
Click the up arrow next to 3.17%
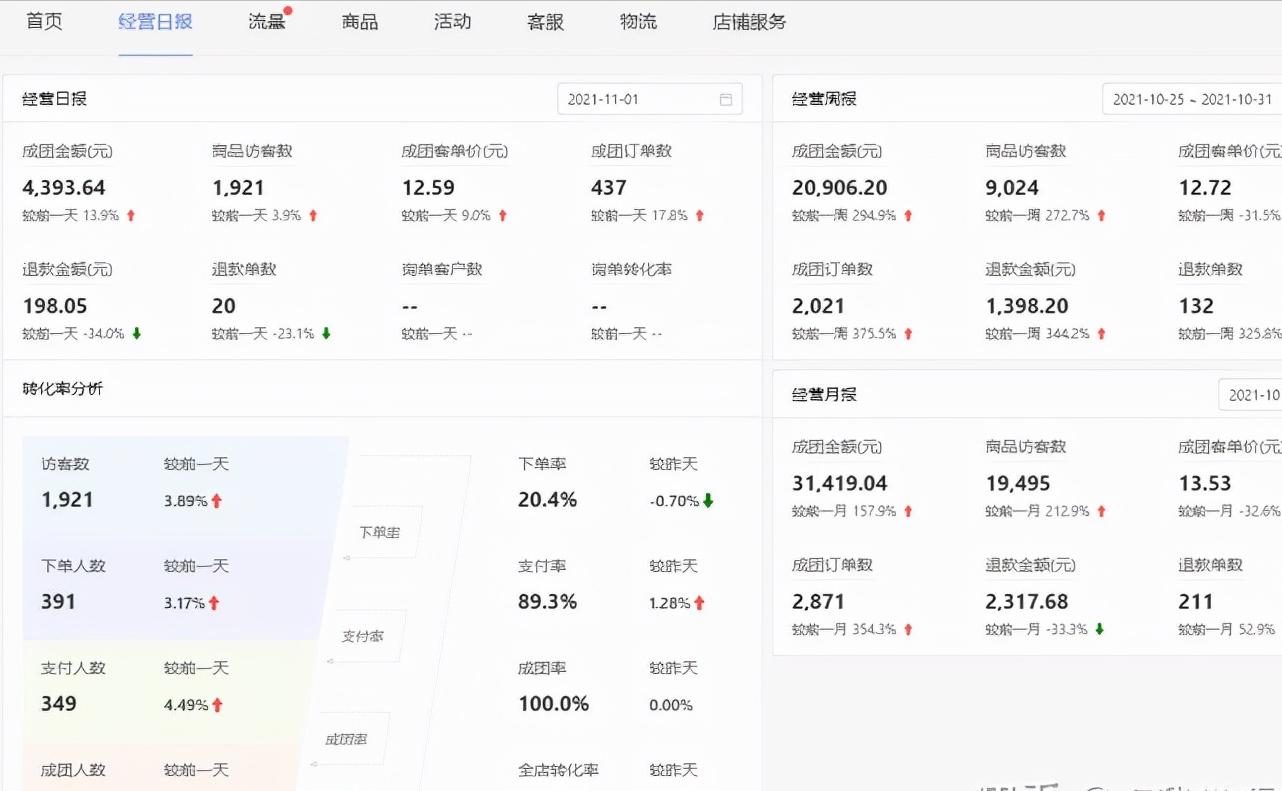click(214, 603)
